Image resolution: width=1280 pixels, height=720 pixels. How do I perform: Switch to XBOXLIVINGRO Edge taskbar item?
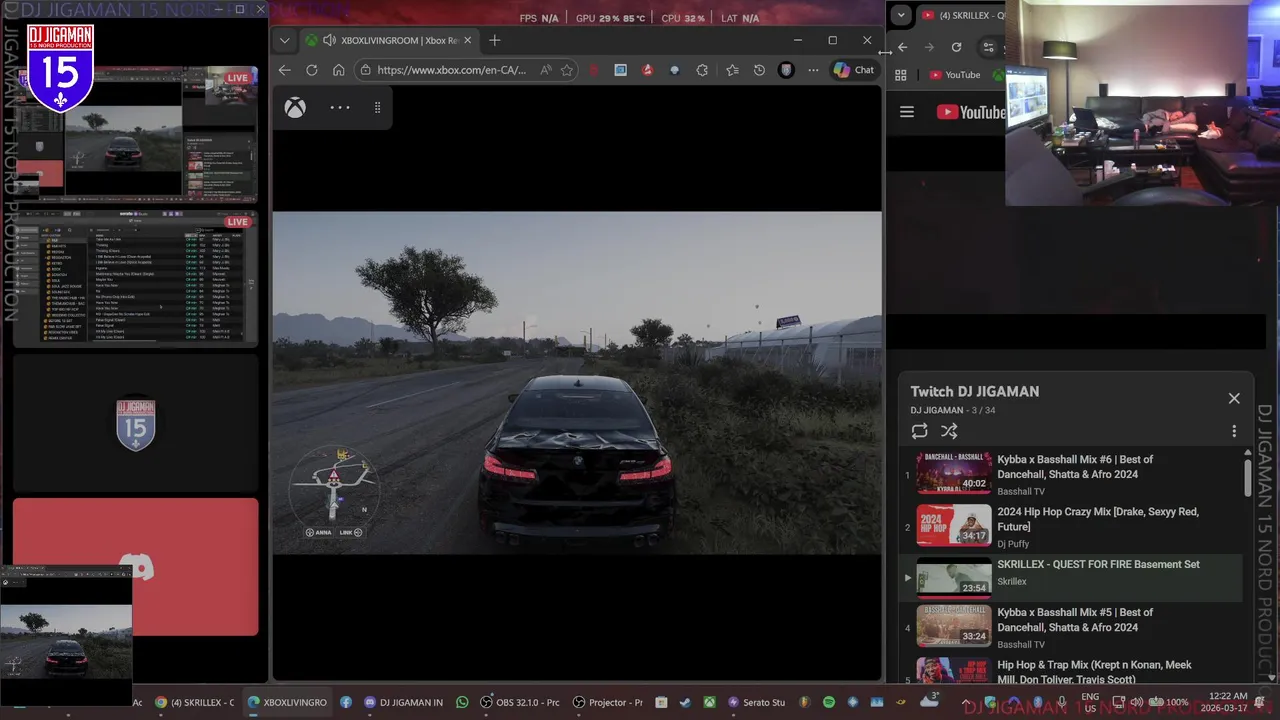[x=287, y=702]
